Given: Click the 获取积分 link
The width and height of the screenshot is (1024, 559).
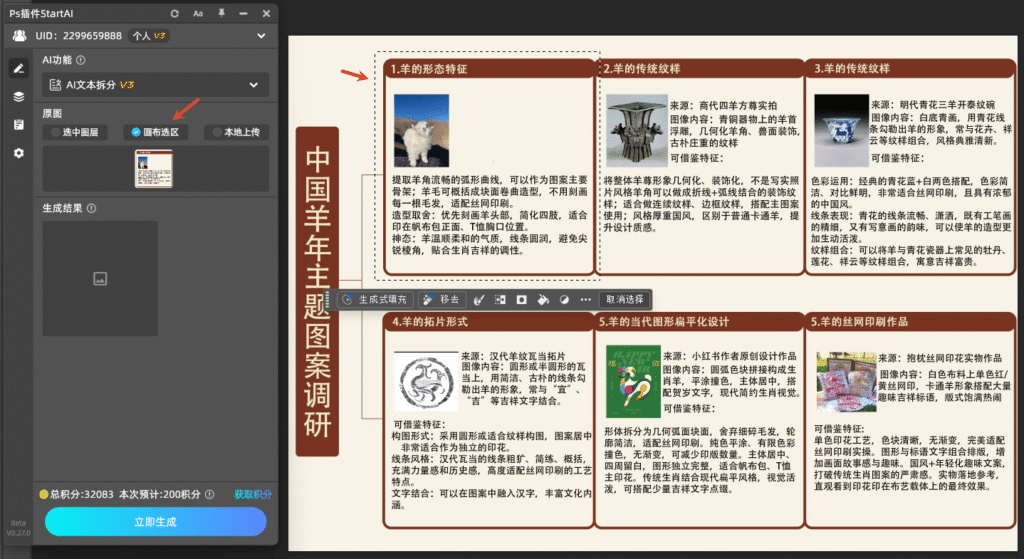Looking at the screenshot, I should [253, 494].
